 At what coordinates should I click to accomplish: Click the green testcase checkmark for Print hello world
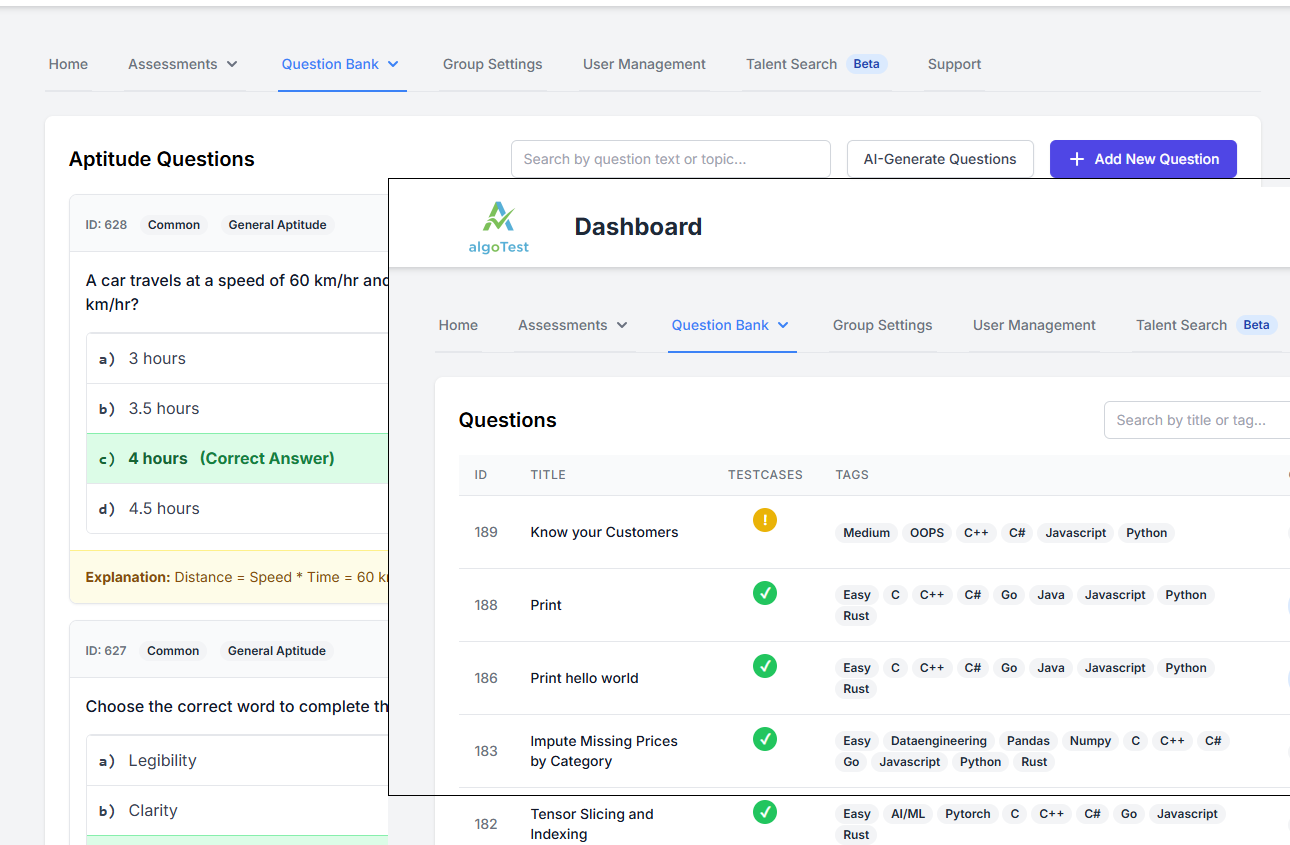tap(765, 666)
